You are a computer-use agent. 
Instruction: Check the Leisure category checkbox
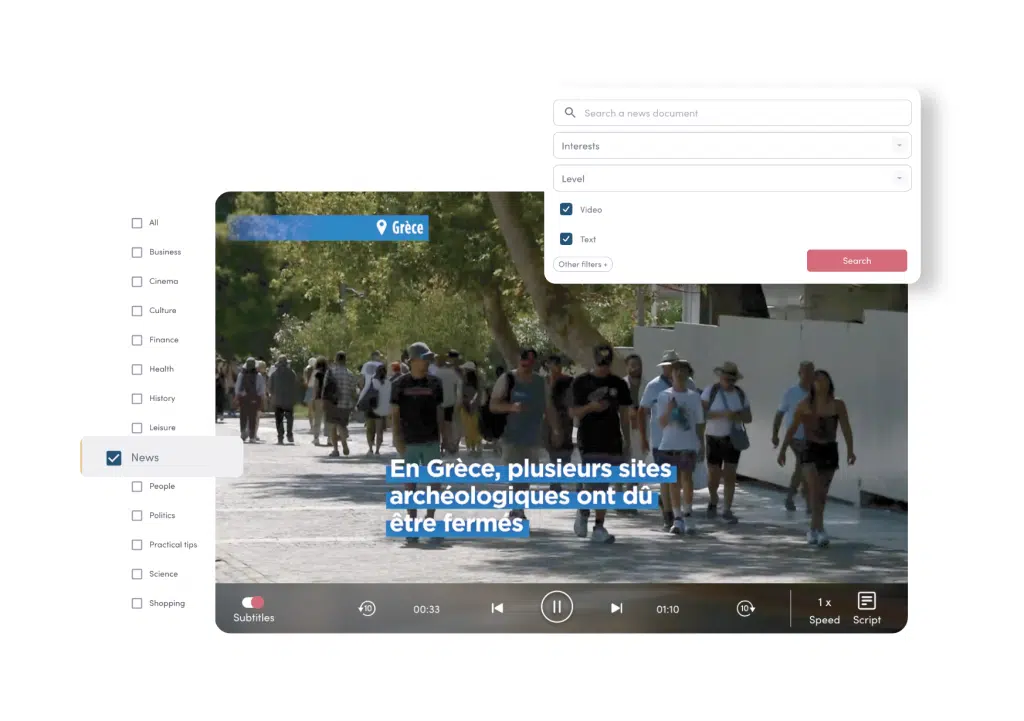(x=136, y=428)
